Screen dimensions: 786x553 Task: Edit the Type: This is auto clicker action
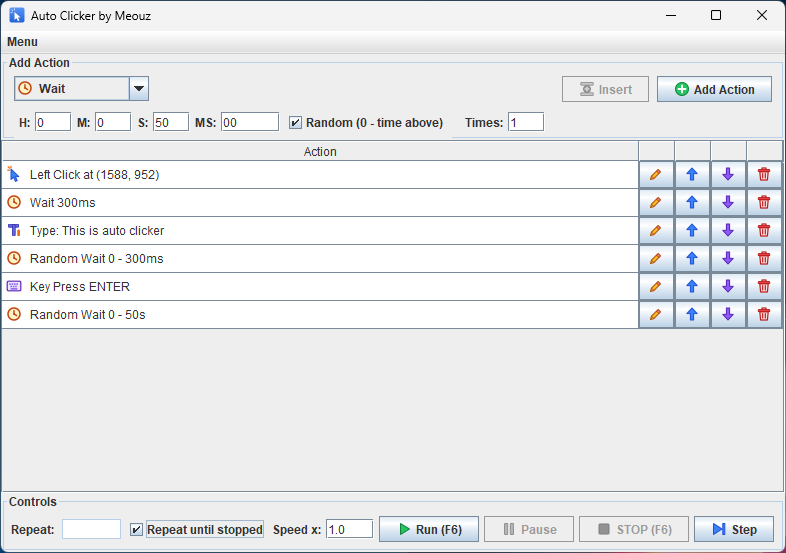click(656, 231)
